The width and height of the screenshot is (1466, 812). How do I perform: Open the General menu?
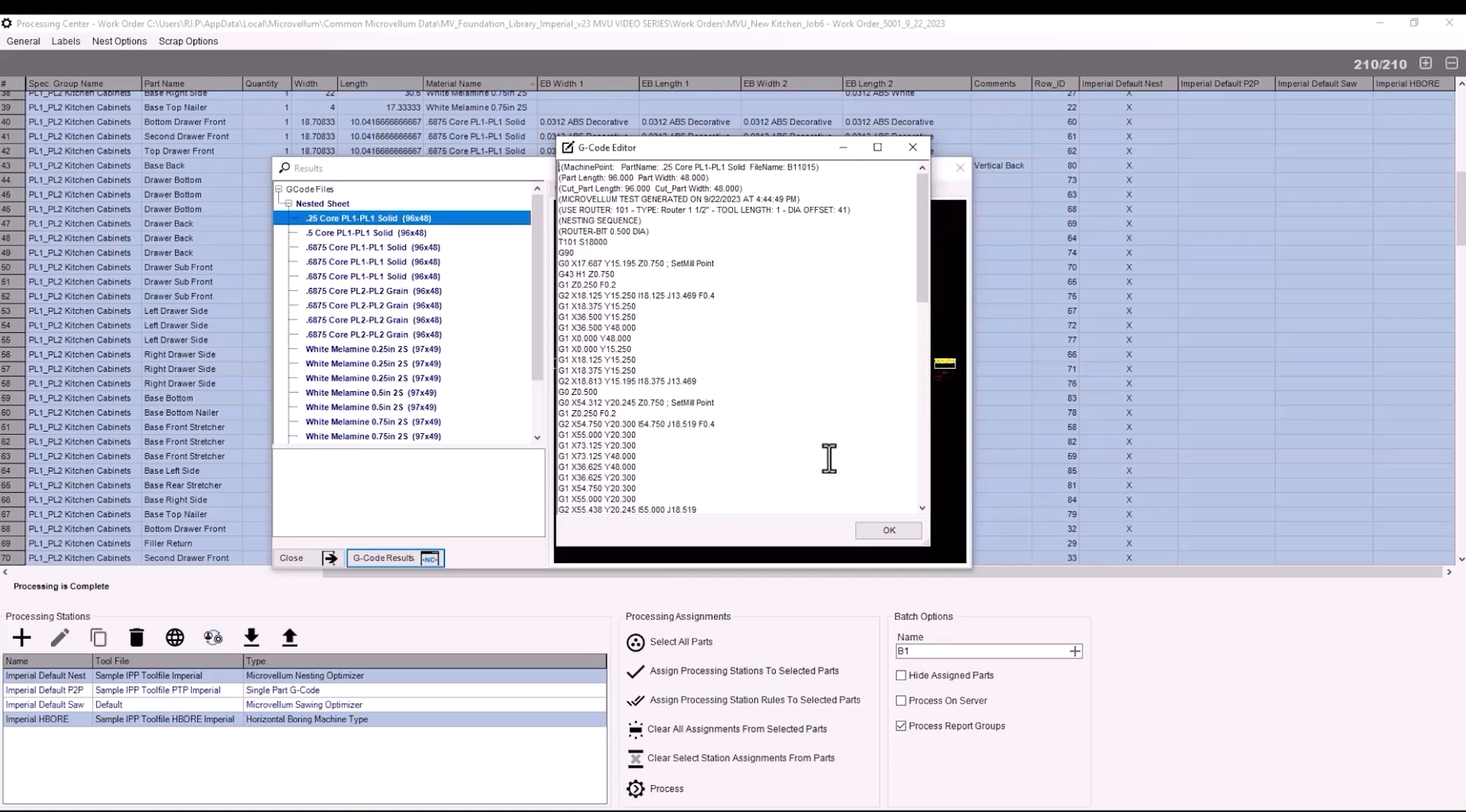(23, 41)
